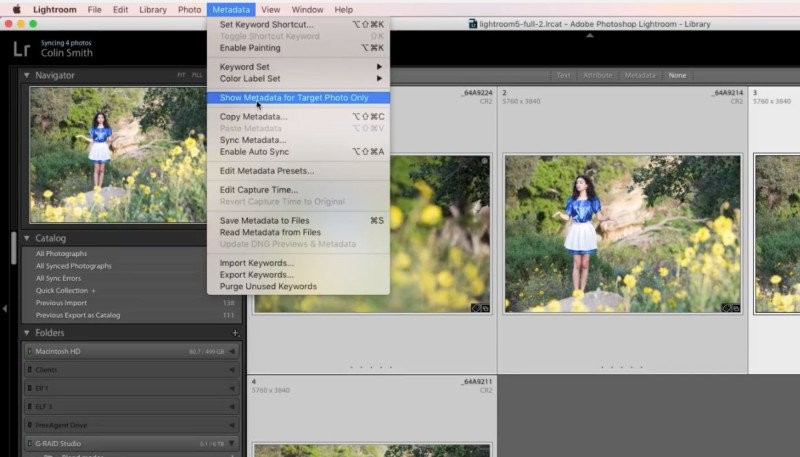Select the first grid photo _64A9224
Screen dimensions: 800x457
click(x=440, y=234)
